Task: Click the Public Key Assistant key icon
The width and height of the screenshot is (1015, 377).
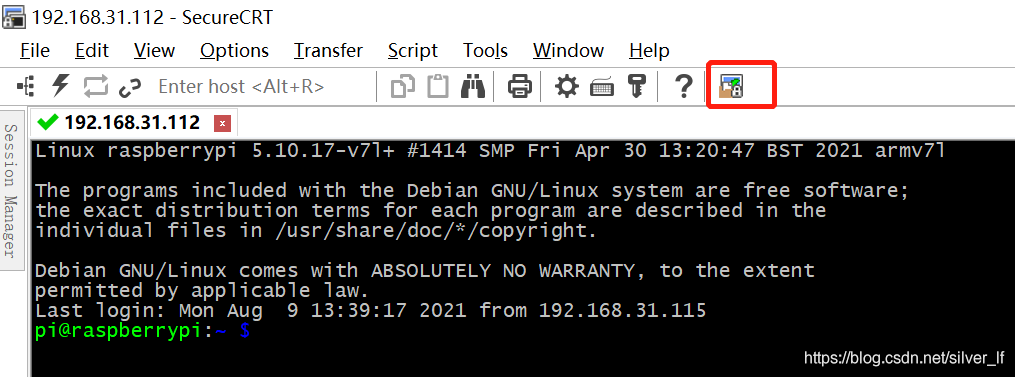Action: coord(637,86)
